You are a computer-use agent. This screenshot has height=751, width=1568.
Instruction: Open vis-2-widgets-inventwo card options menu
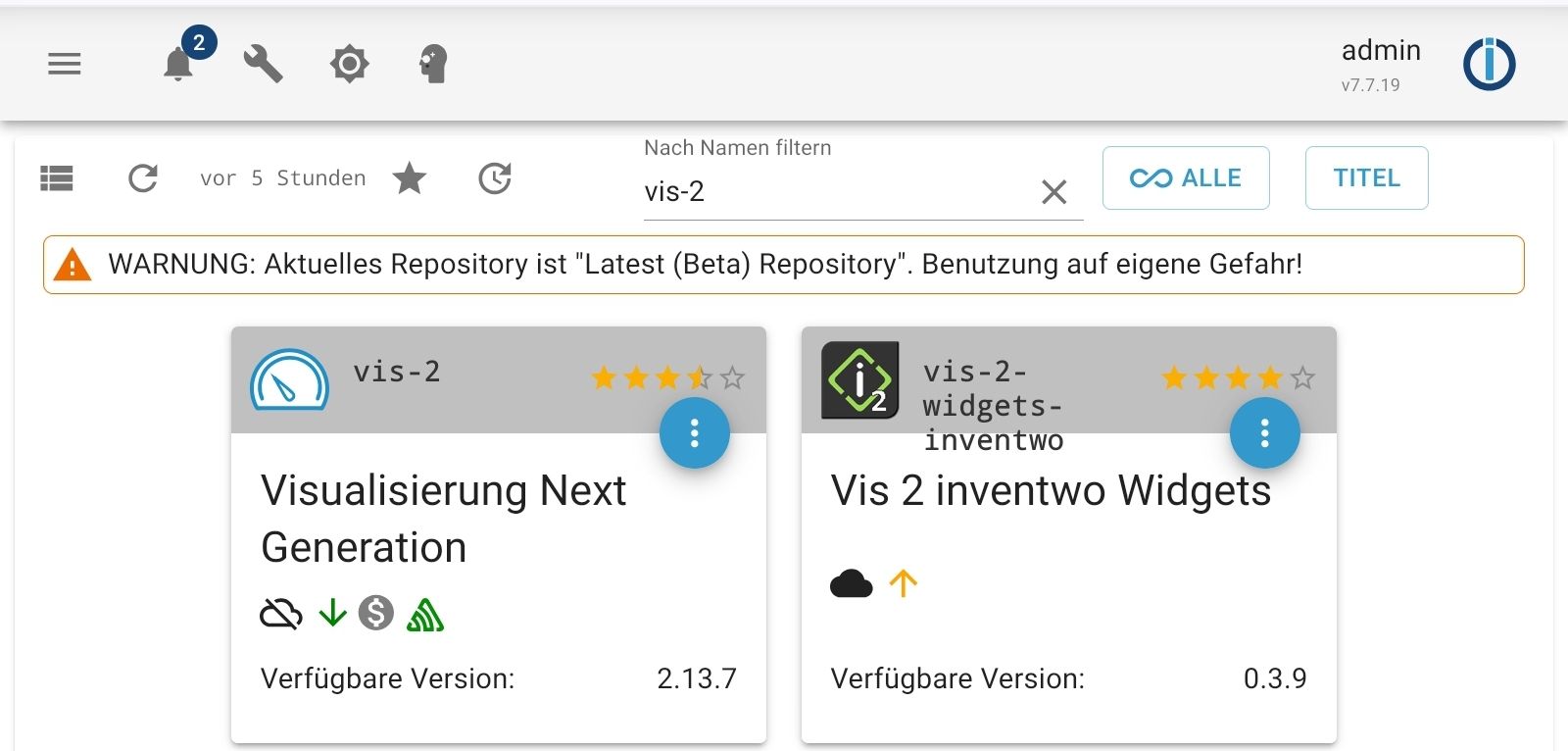click(1264, 432)
